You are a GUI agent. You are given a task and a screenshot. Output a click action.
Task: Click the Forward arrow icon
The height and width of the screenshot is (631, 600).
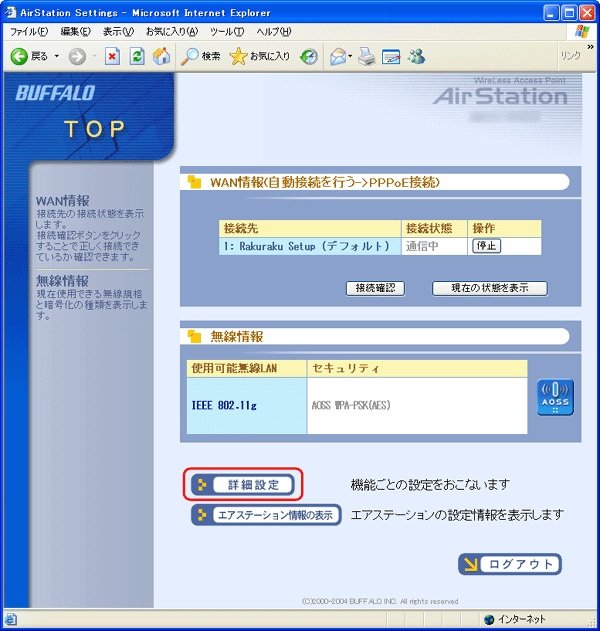(x=77, y=57)
